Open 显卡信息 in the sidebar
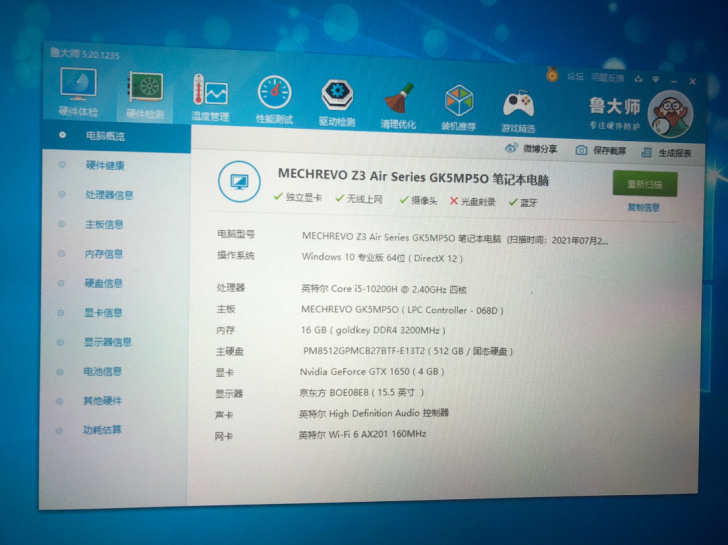This screenshot has height=545, width=728. [x=103, y=313]
